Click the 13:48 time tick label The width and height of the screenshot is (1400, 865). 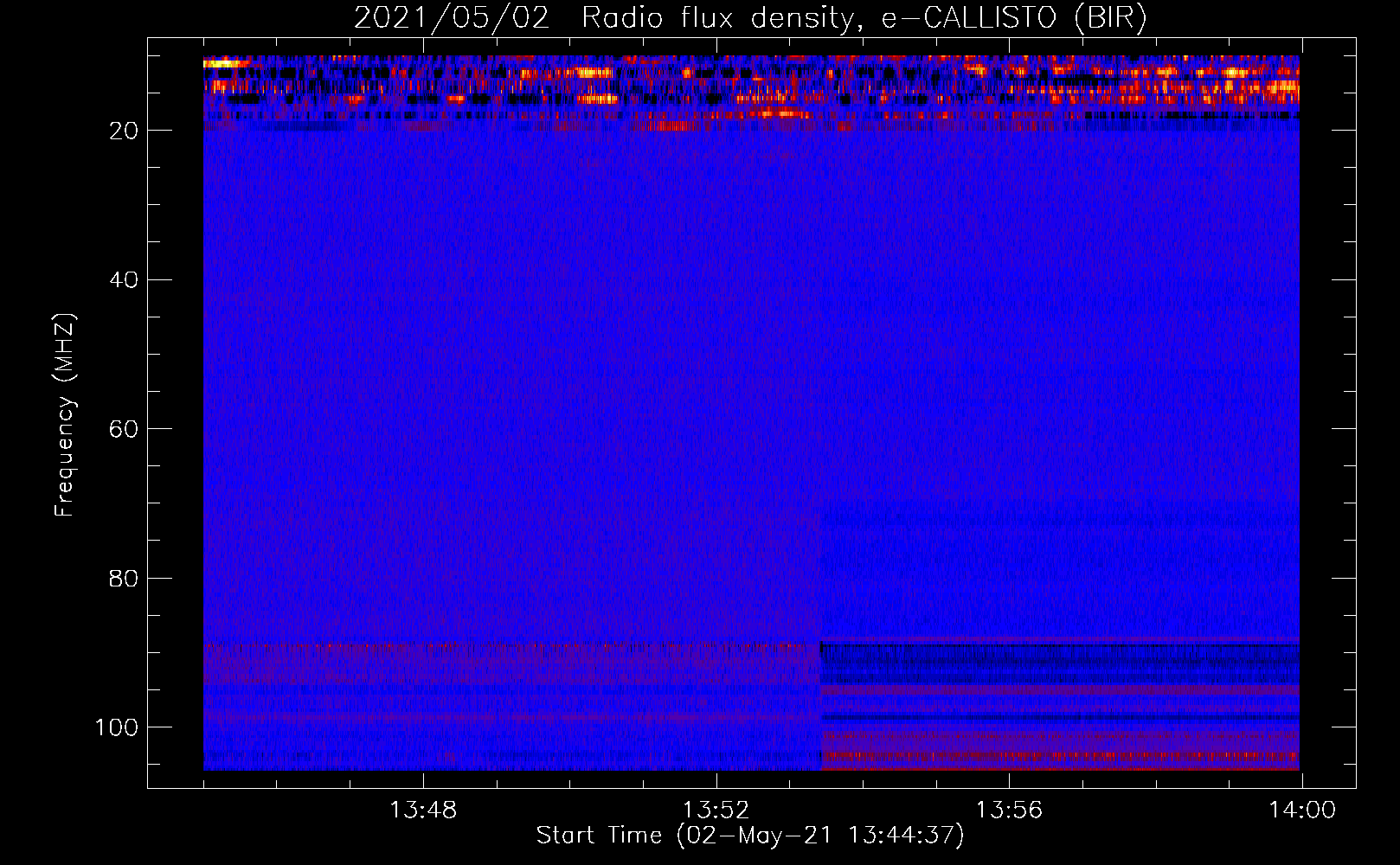(x=423, y=811)
